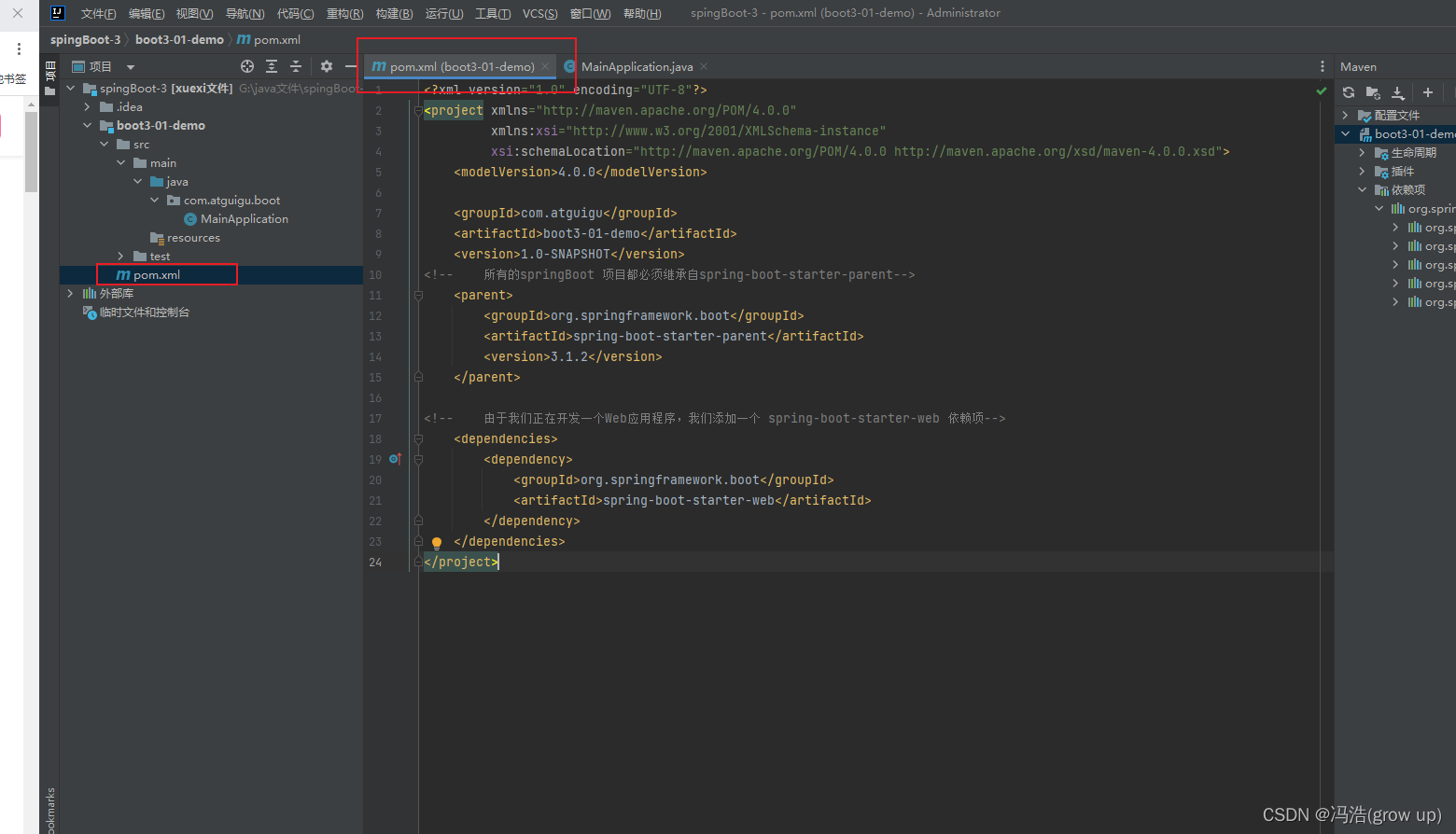Fold the parent element at line 11

[418, 295]
